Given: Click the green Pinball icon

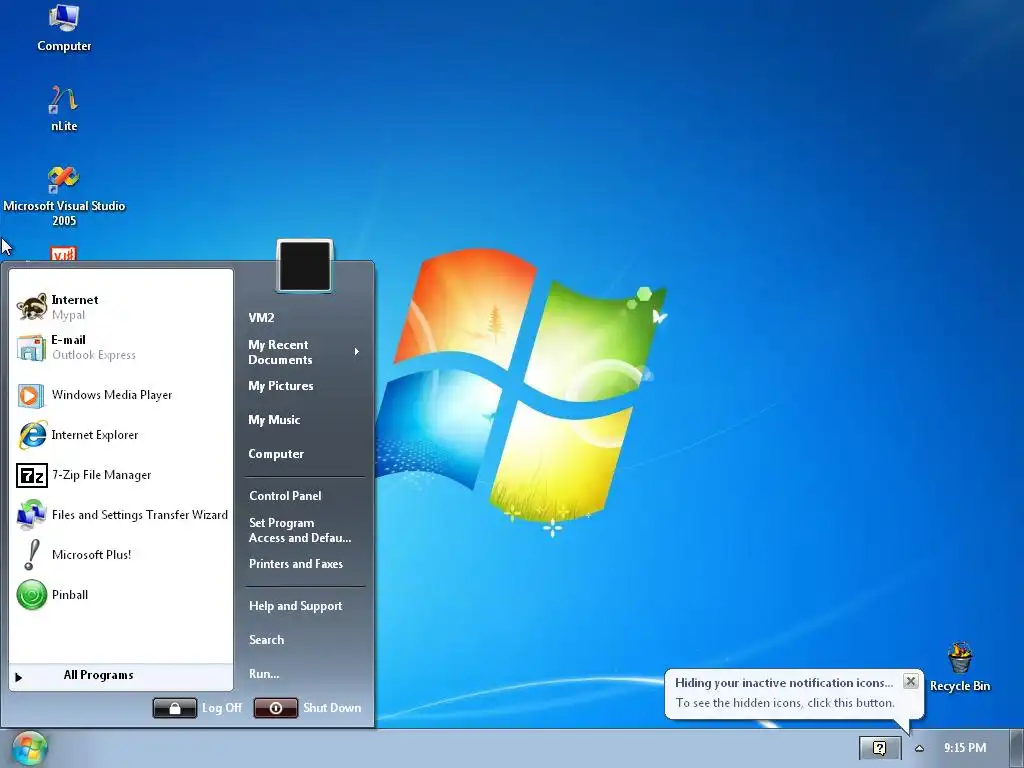Looking at the screenshot, I should [31, 595].
